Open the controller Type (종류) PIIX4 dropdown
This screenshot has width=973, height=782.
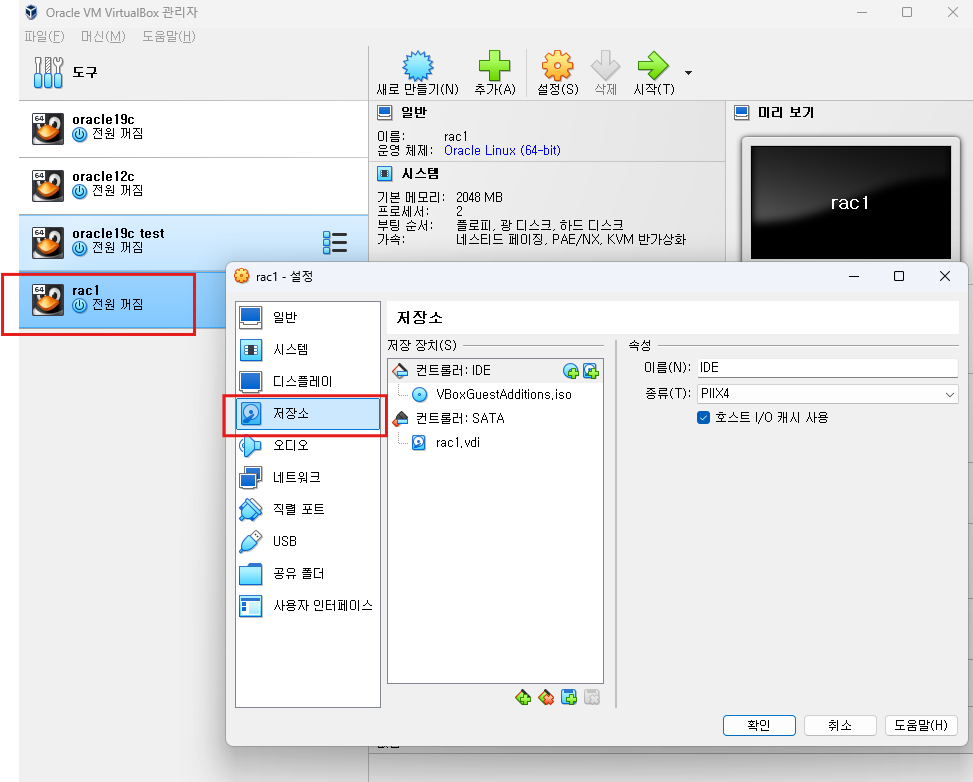click(x=828, y=393)
